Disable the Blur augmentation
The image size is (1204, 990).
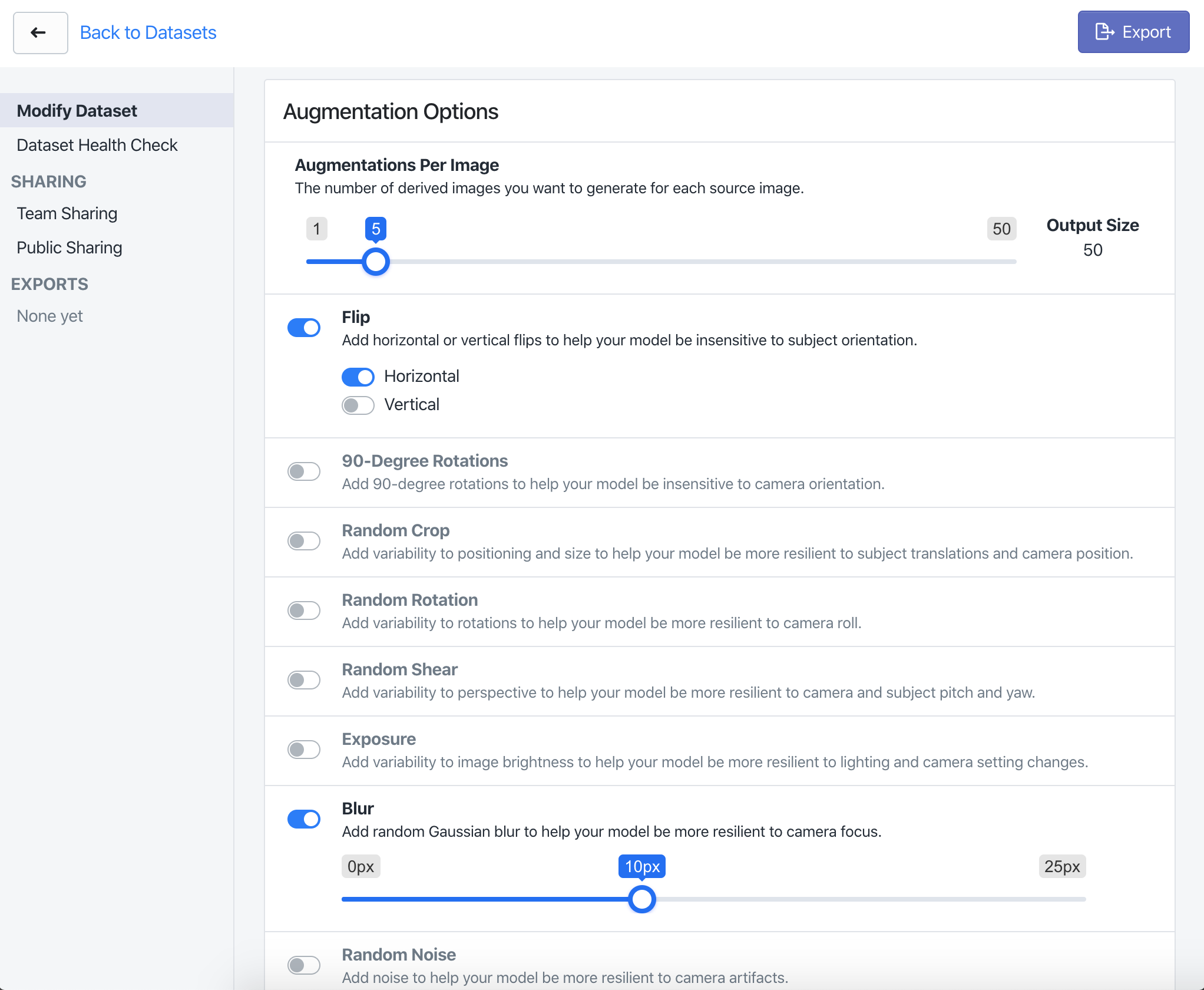[304, 819]
